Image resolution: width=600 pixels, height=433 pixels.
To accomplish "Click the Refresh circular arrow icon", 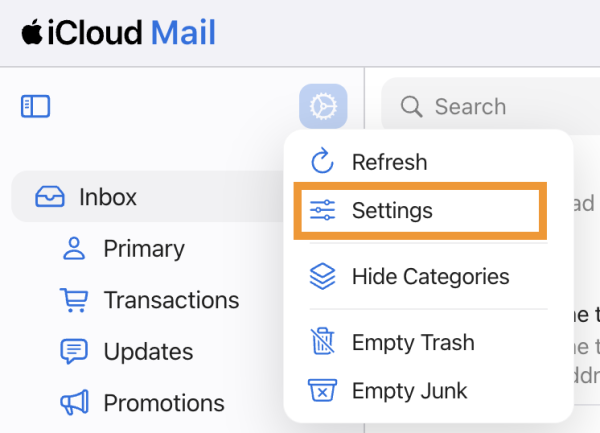I will click(322, 161).
